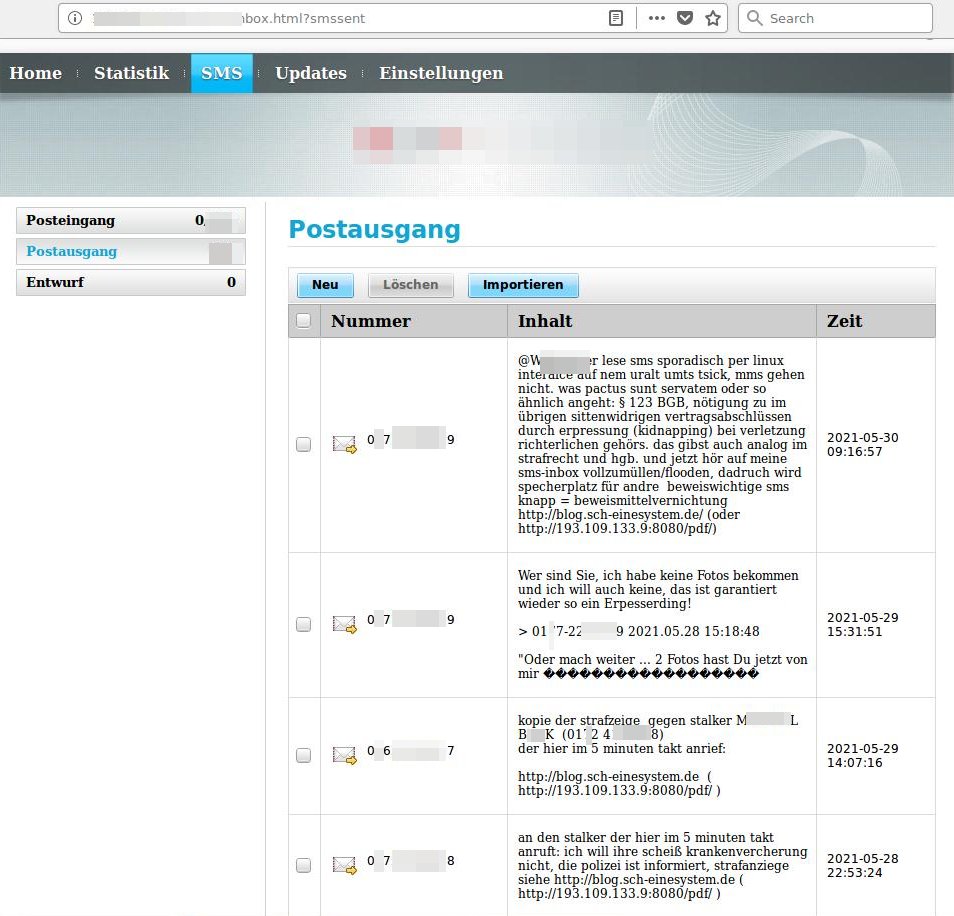954x916 pixels.
Task: Toggle reader view icon in address bar
Action: coord(616,18)
